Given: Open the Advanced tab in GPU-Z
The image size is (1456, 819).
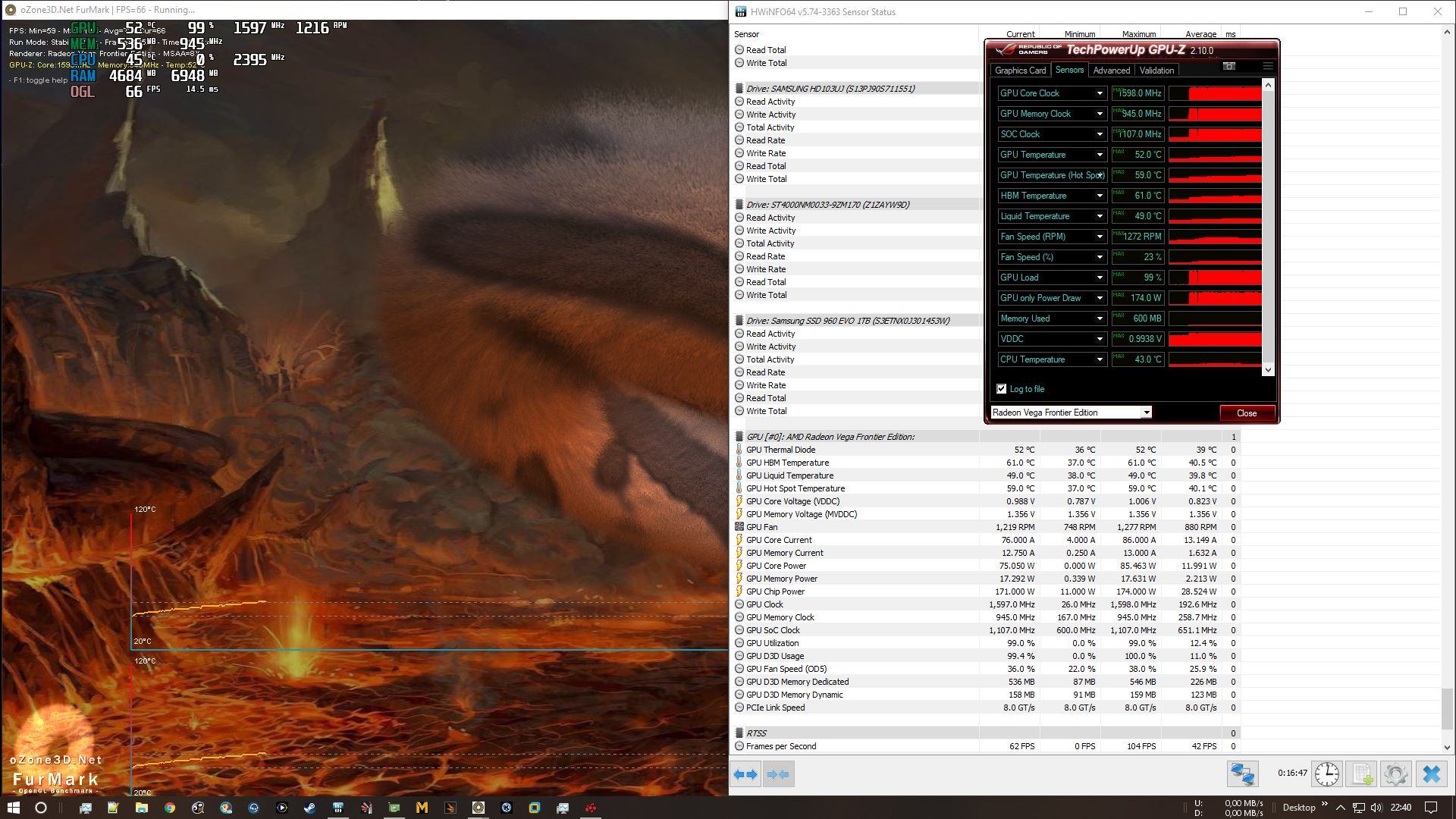Looking at the screenshot, I should click(x=1111, y=71).
